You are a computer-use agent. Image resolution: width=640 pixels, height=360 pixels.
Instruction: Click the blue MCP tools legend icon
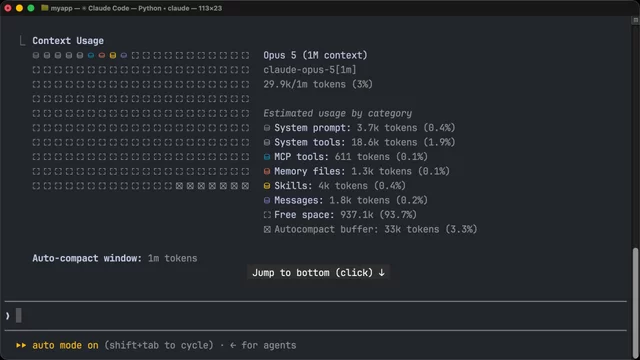[x=267, y=157]
